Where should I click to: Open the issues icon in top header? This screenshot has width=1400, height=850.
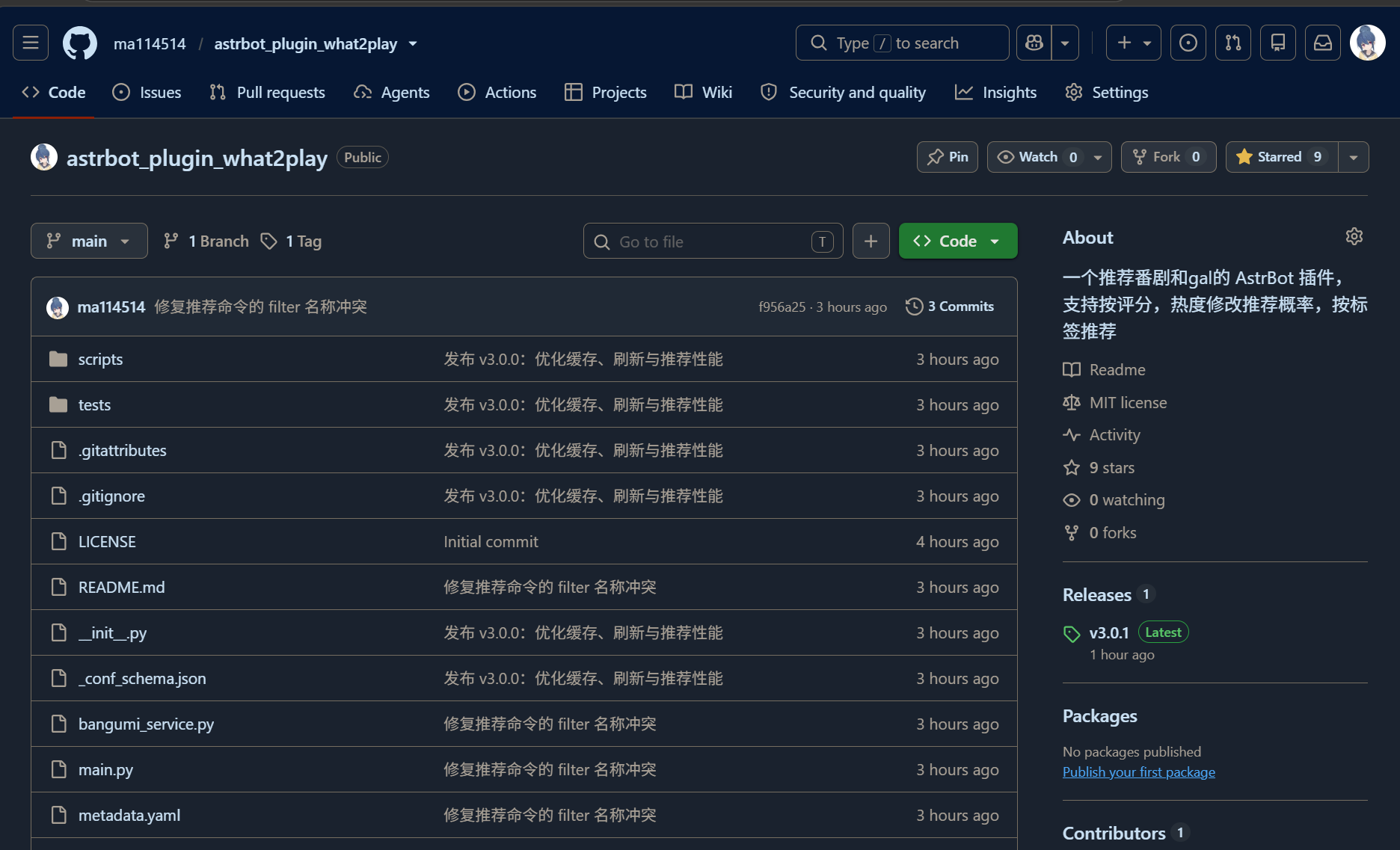coord(1188,43)
